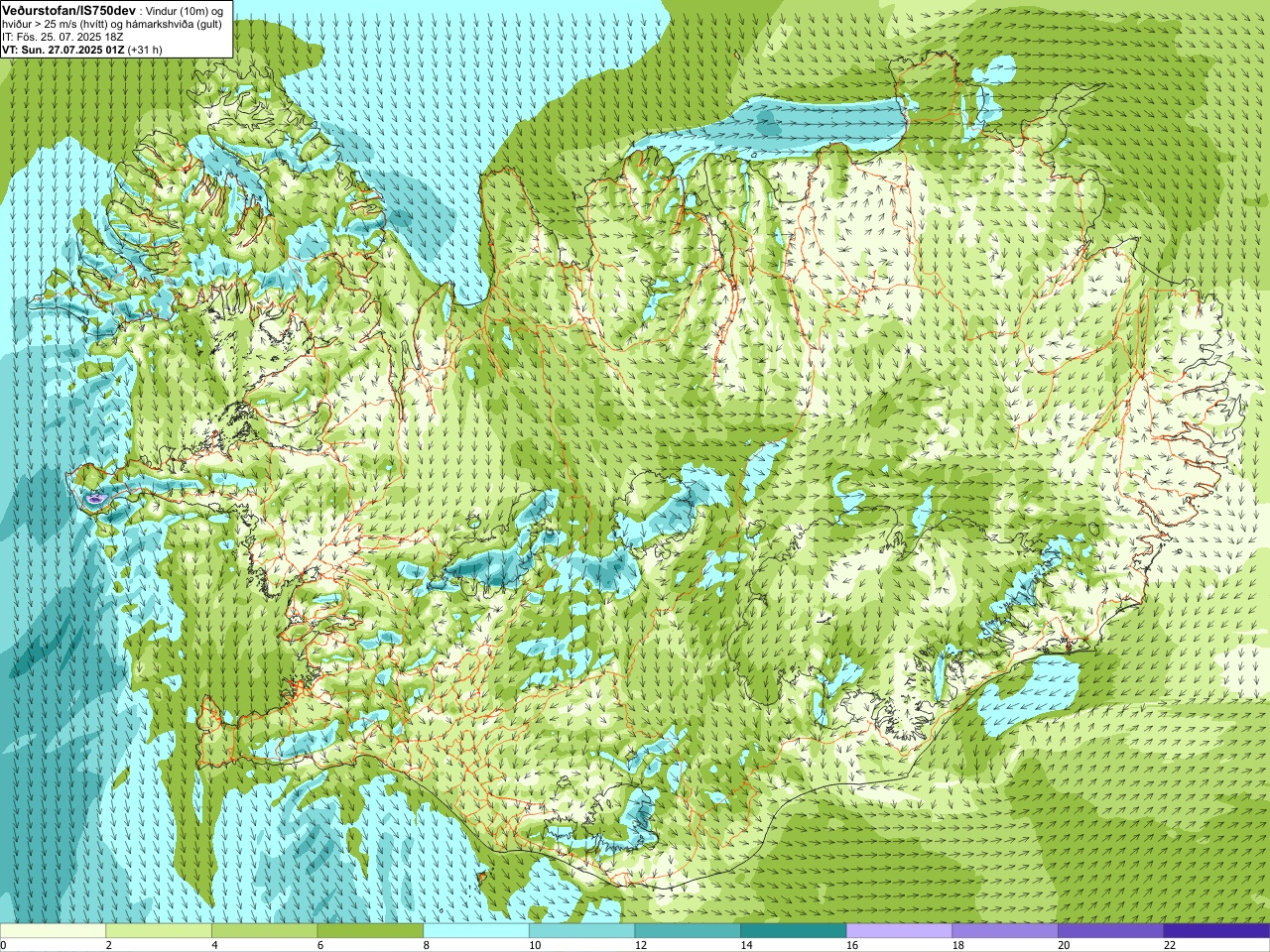1270x952 pixels.
Task: Click the legend label '0'
Action: tap(4, 945)
